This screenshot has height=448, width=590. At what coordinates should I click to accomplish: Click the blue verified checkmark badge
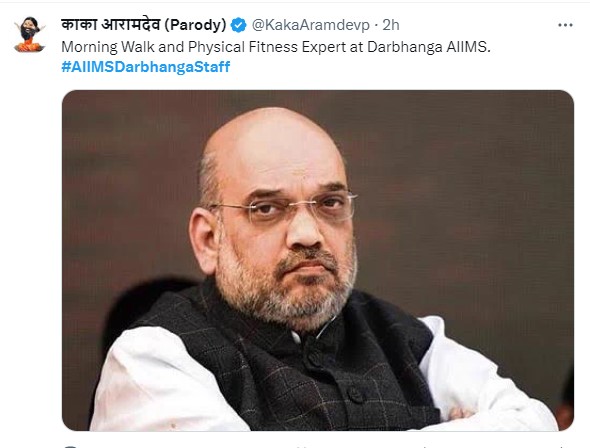pos(238,25)
